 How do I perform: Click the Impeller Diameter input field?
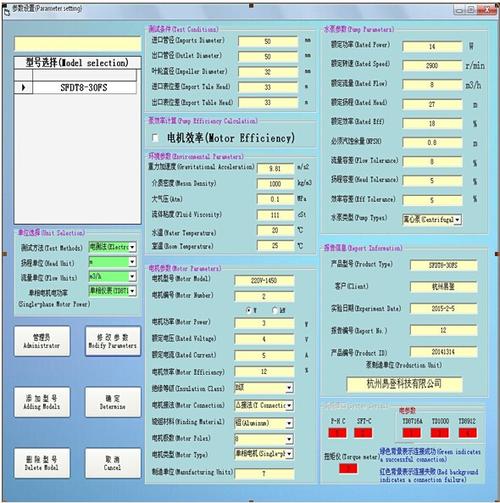(268, 72)
